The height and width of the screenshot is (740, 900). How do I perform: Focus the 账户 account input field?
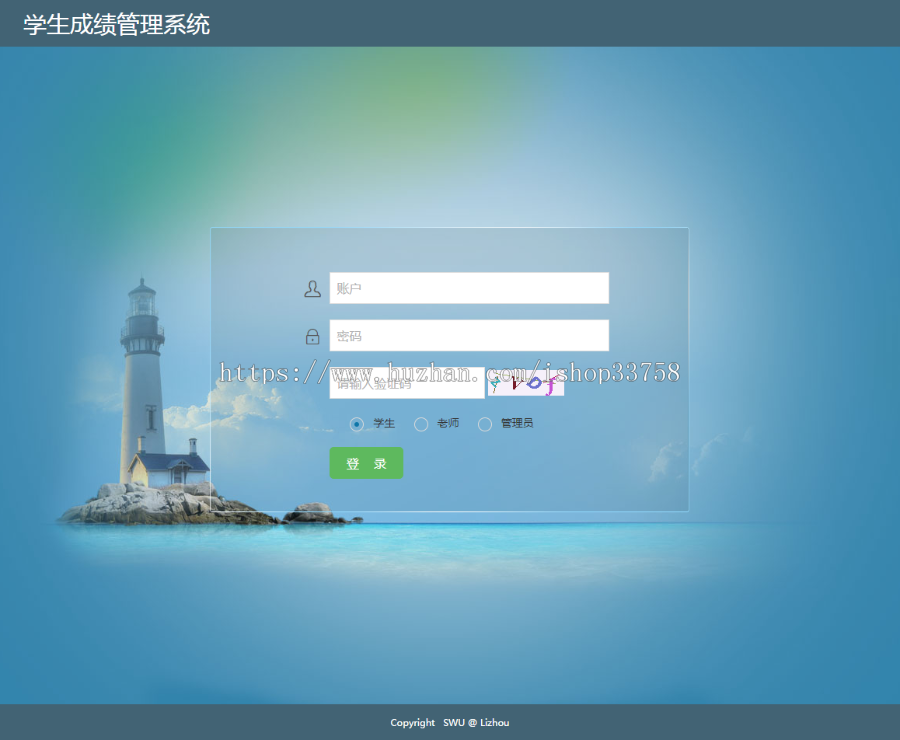point(468,287)
